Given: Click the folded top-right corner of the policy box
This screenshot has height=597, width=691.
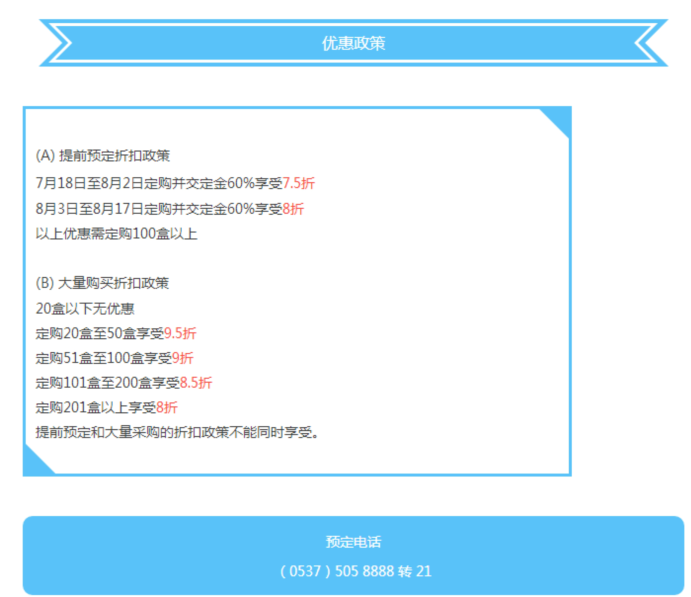Looking at the screenshot, I should click(557, 121).
